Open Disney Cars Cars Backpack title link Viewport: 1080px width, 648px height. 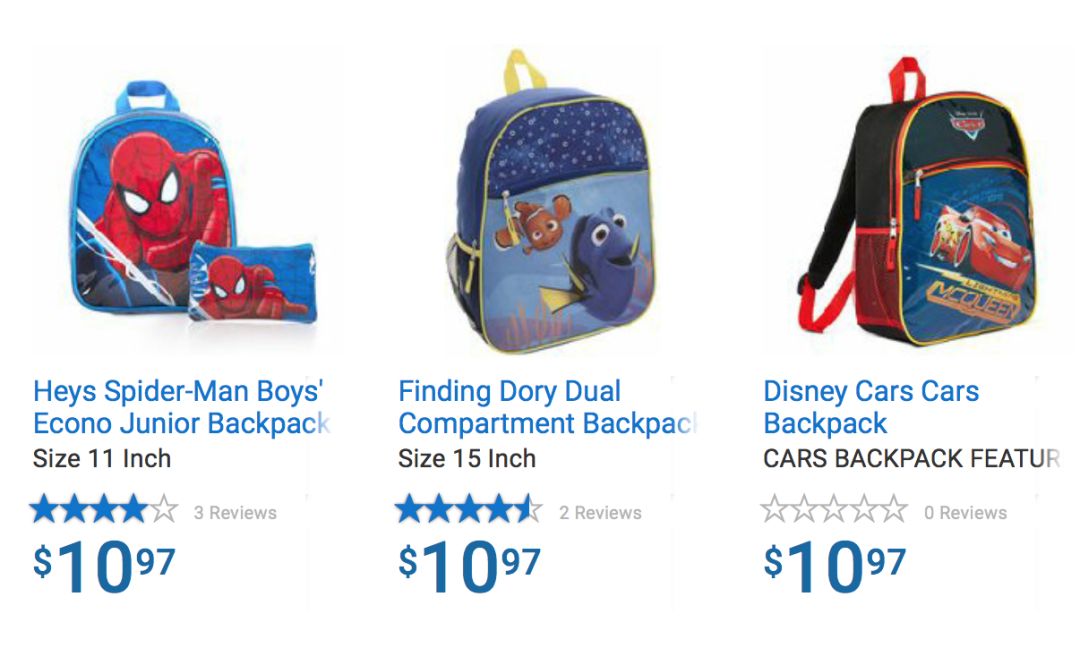871,407
